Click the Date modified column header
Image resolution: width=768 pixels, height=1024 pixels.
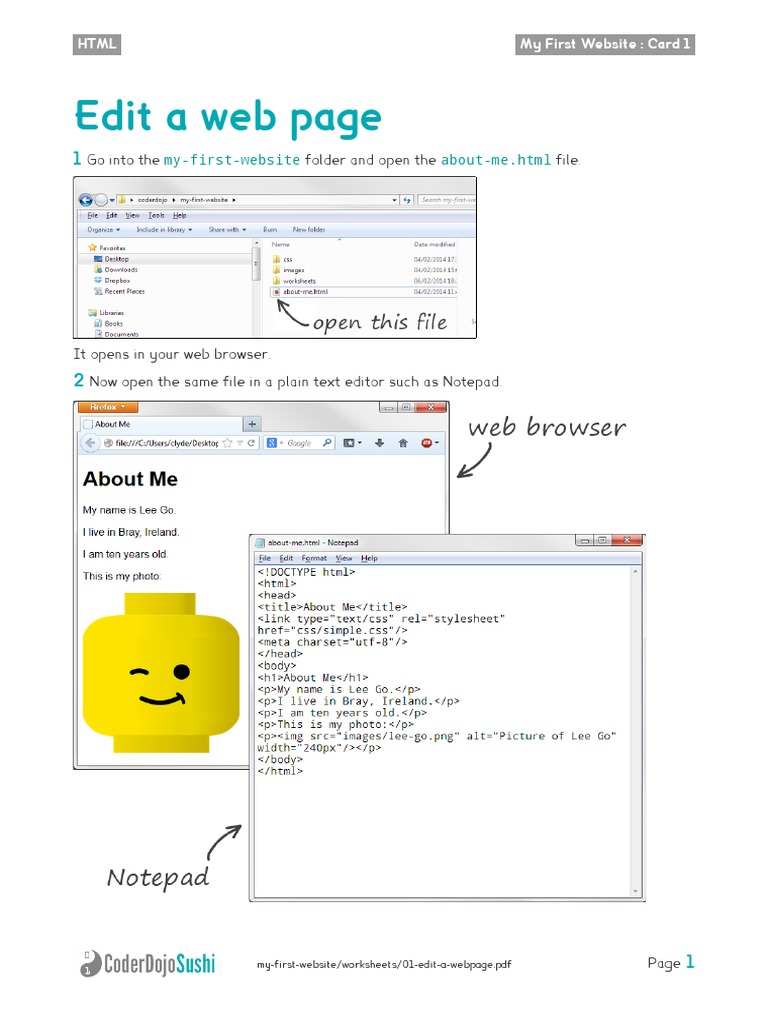(434, 244)
